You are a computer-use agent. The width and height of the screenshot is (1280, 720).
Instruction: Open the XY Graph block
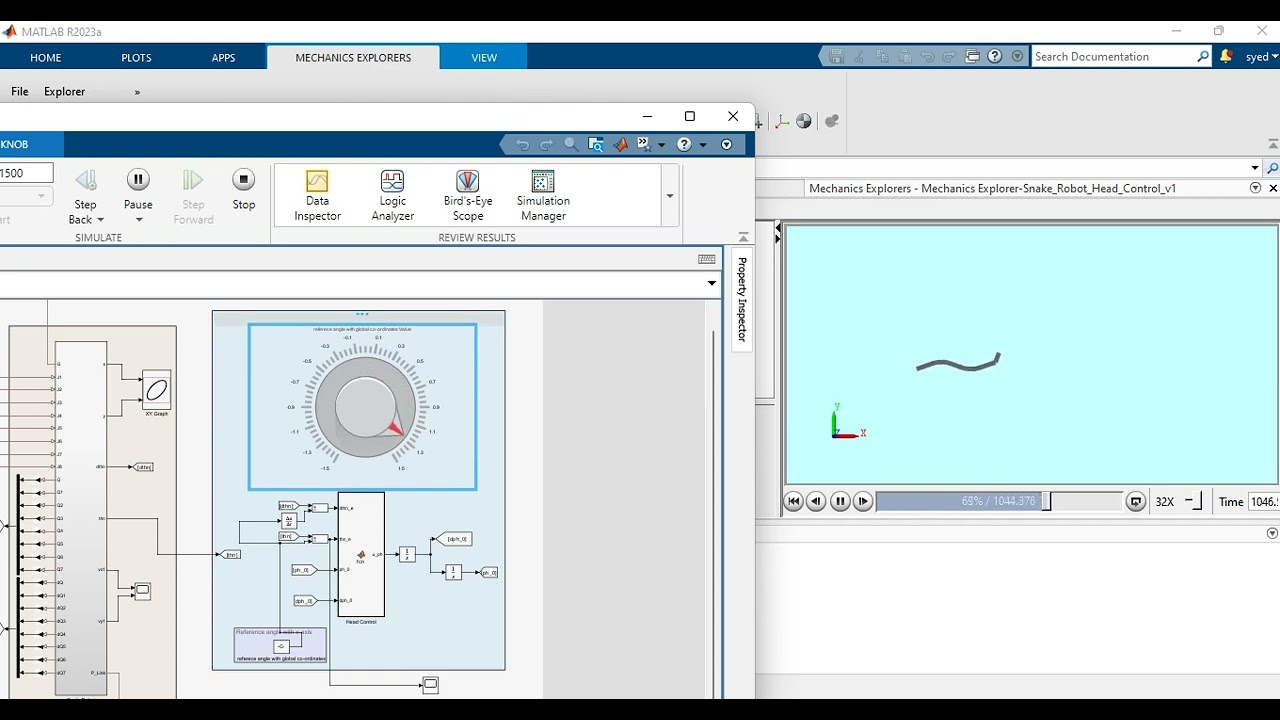click(156, 390)
